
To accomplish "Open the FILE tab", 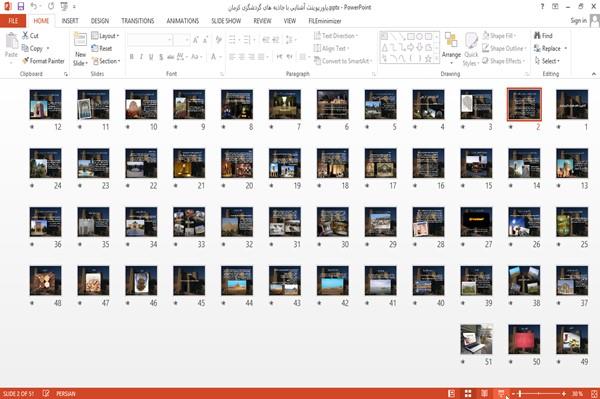I will [x=13, y=21].
